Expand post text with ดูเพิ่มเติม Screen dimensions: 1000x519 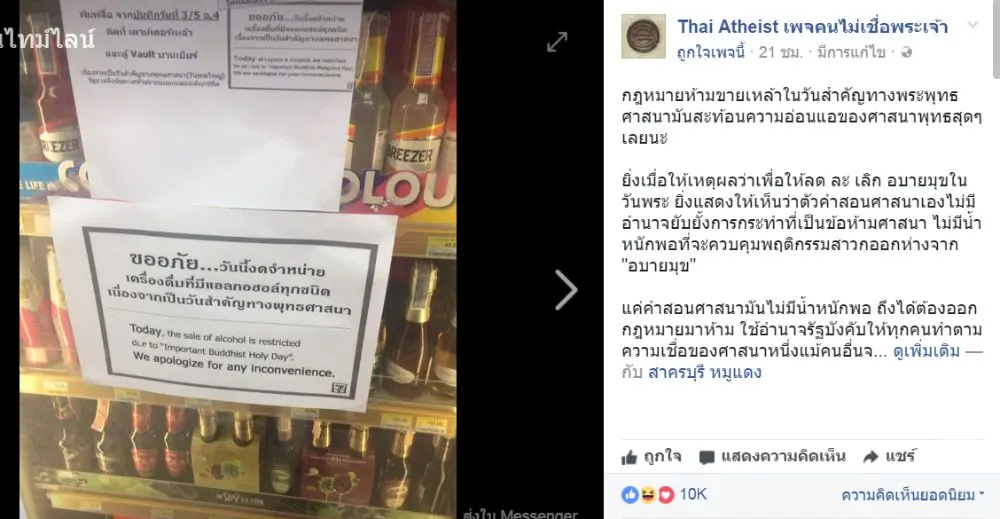(926, 351)
